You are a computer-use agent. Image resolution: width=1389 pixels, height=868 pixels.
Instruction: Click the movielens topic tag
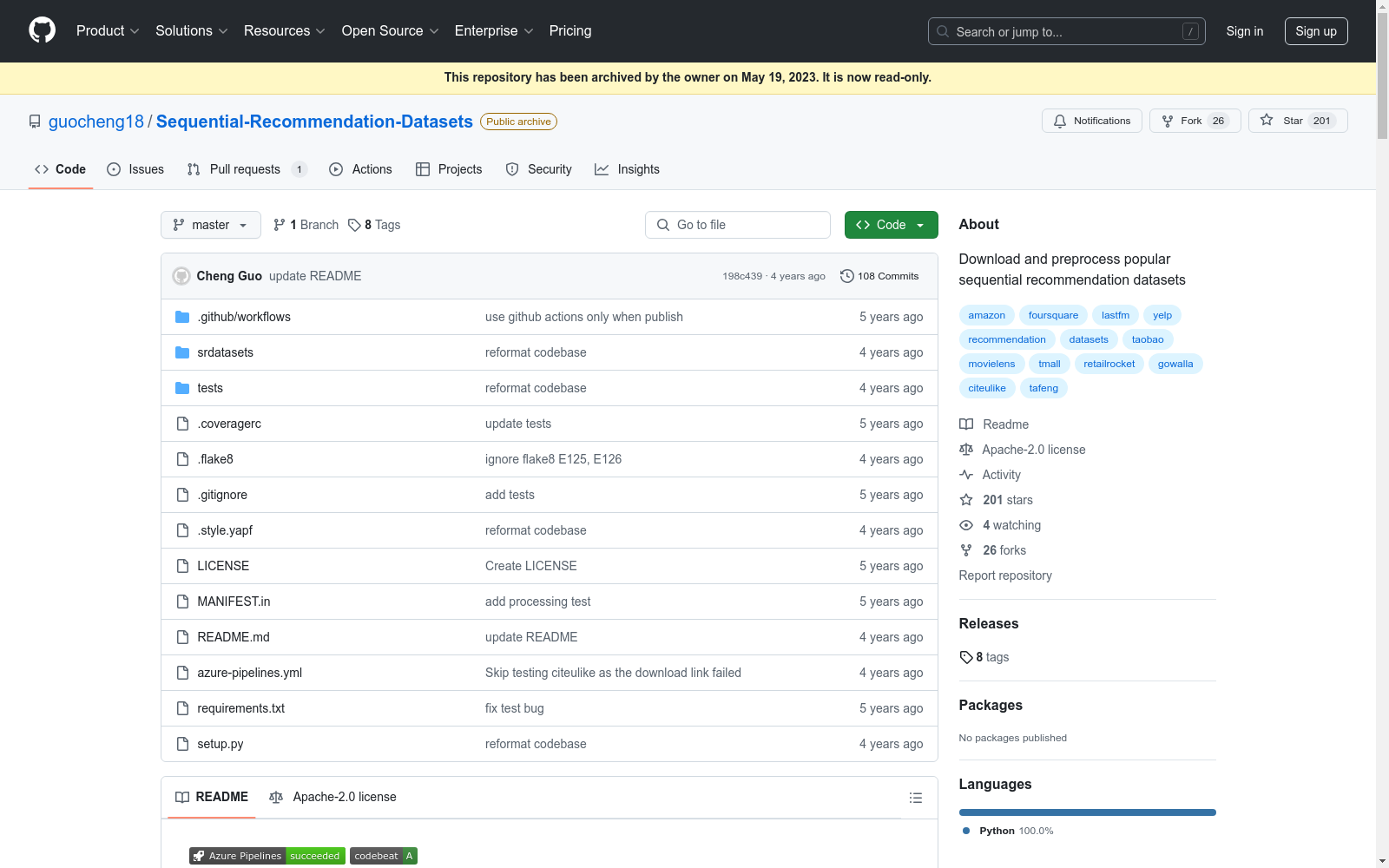coord(991,364)
